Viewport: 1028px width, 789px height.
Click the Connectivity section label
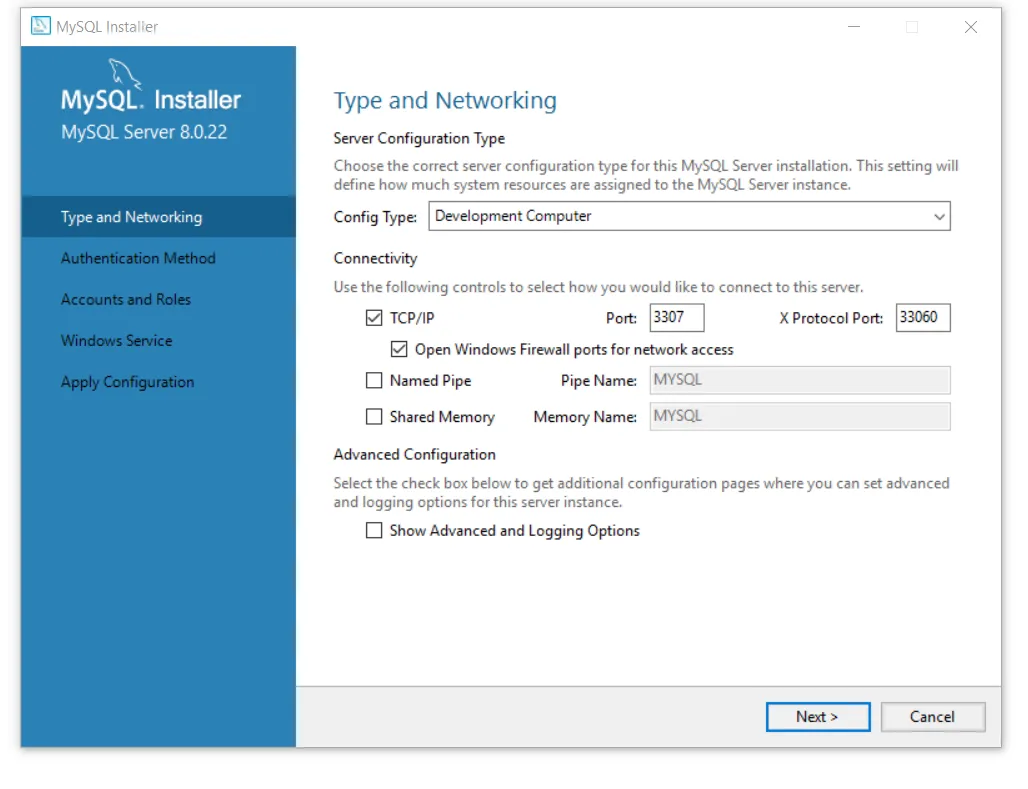click(375, 258)
